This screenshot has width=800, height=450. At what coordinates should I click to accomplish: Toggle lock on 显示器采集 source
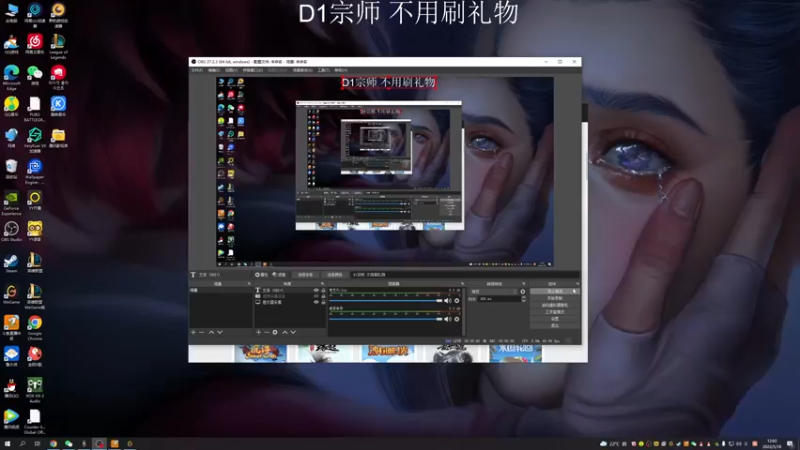[x=323, y=303]
